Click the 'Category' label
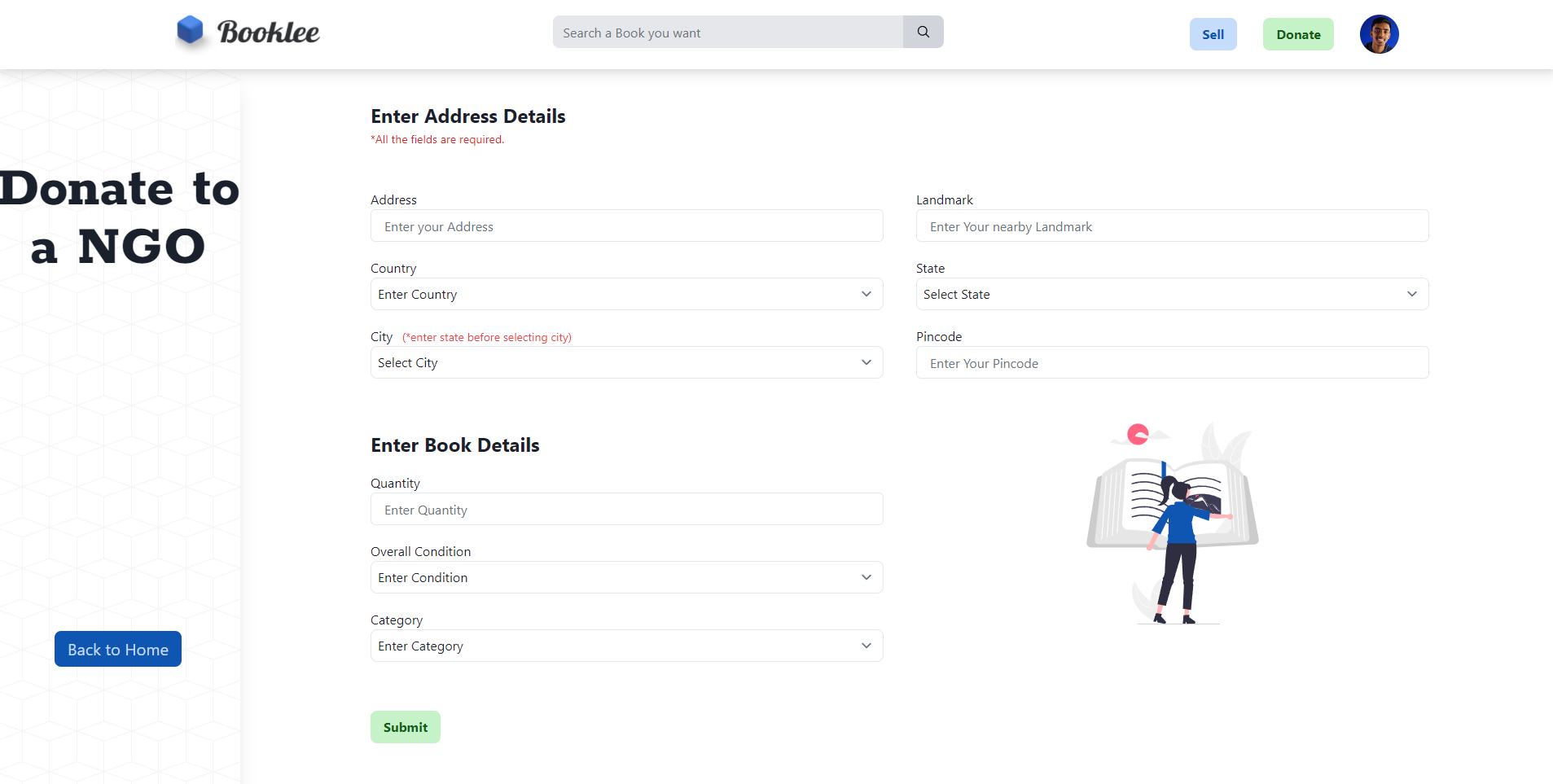1553x784 pixels. [397, 620]
